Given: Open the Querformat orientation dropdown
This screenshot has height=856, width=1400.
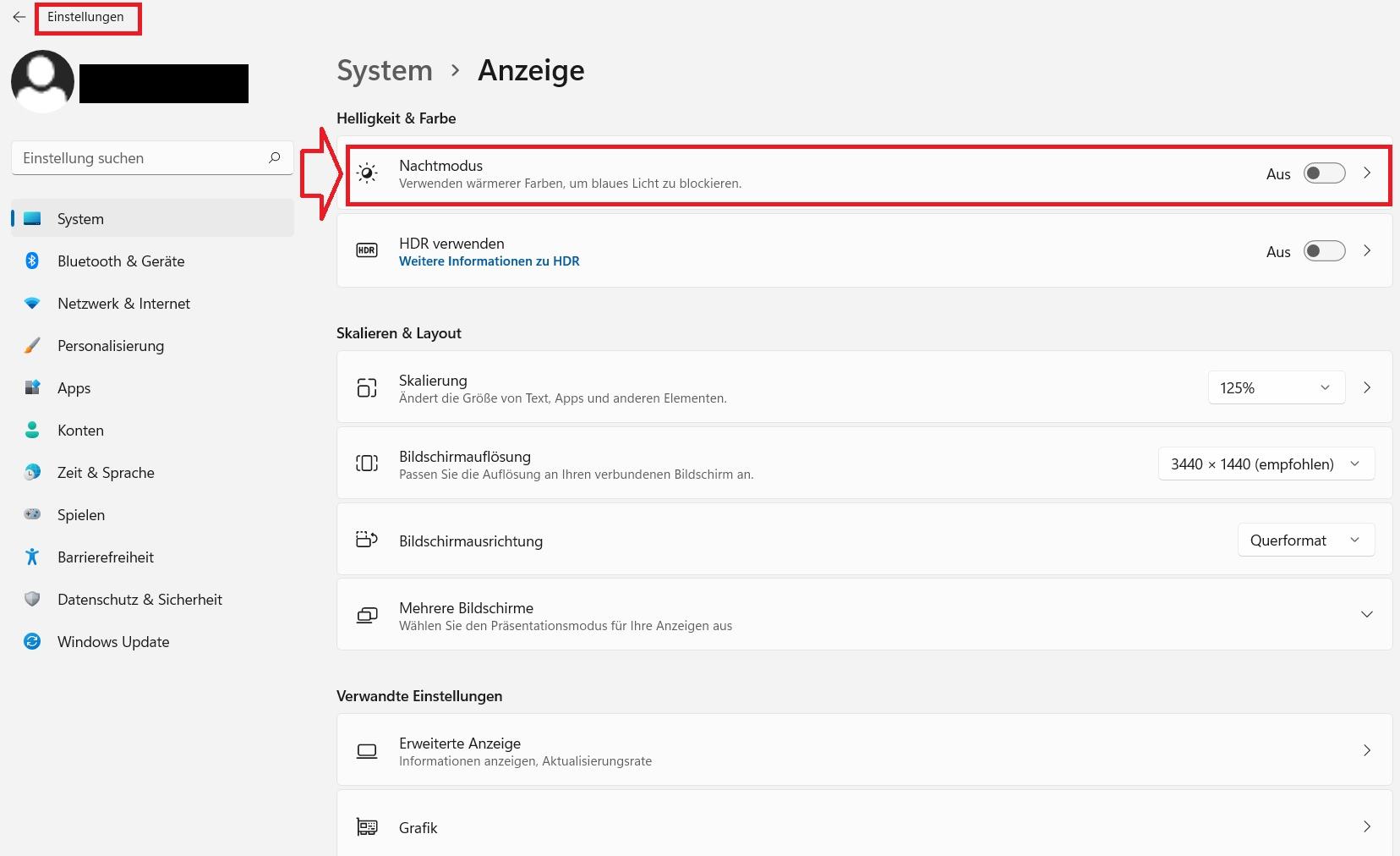Looking at the screenshot, I should (x=1305, y=540).
